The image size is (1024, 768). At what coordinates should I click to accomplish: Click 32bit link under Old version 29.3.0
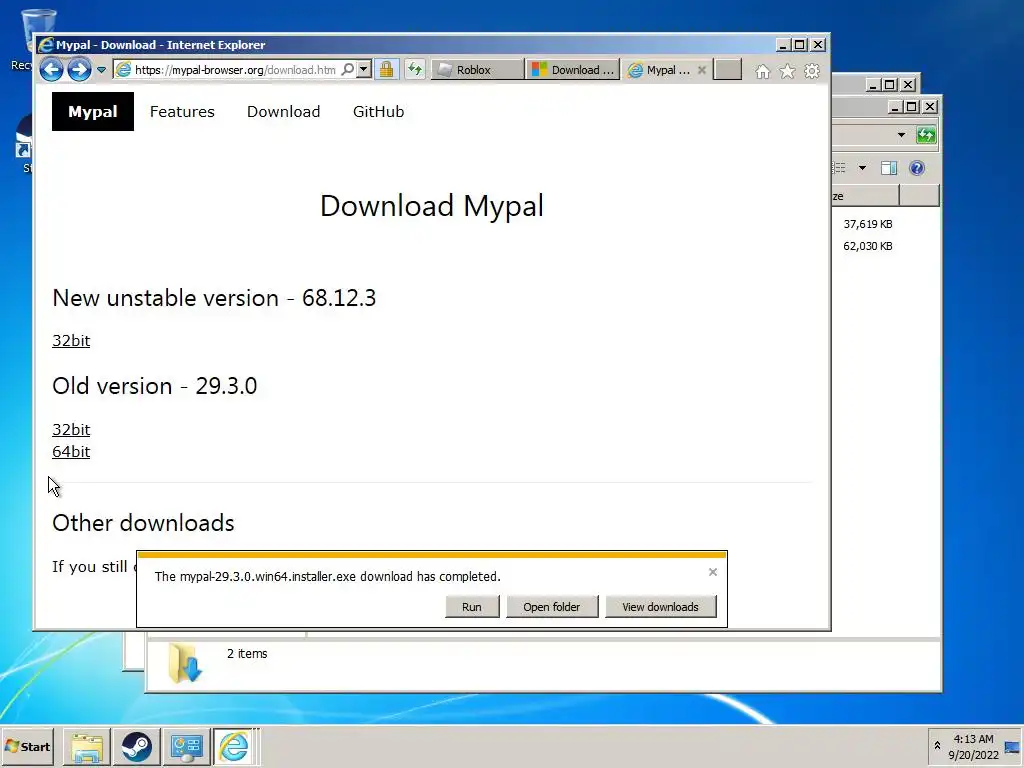(x=71, y=430)
